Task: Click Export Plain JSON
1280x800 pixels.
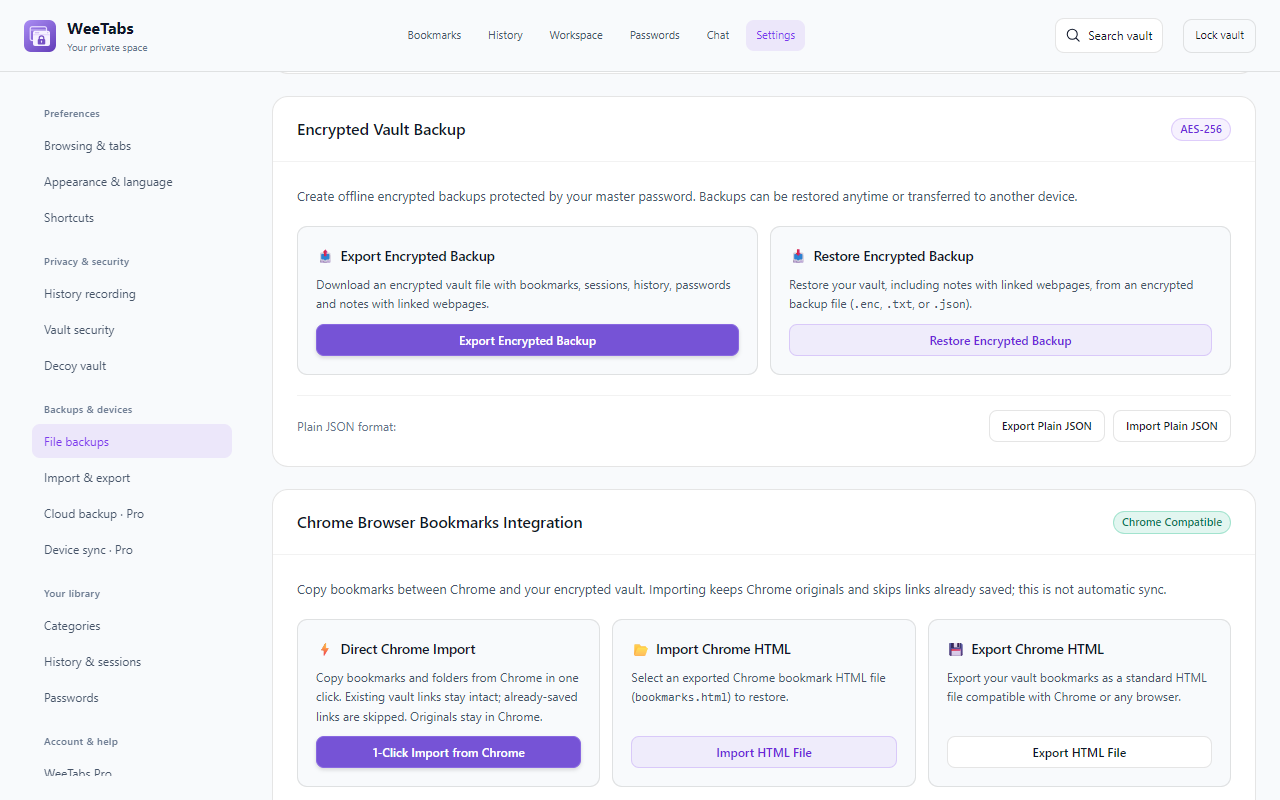Action: tap(1047, 426)
